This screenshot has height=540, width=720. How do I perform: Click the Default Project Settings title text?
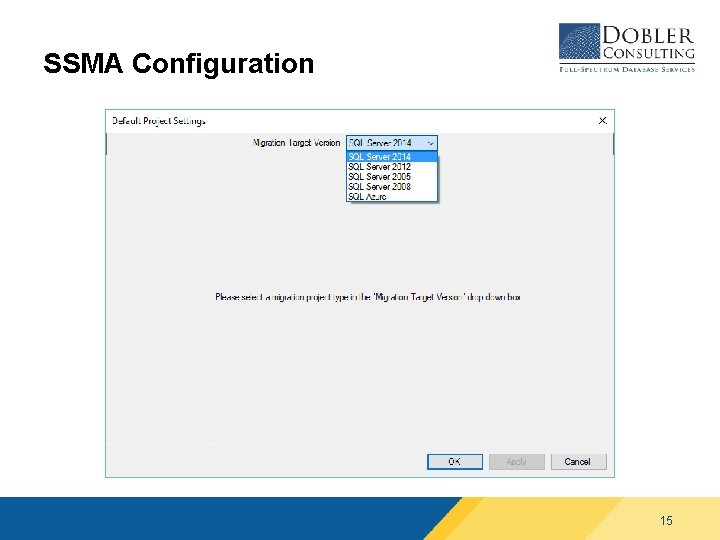pyautogui.click(x=159, y=121)
